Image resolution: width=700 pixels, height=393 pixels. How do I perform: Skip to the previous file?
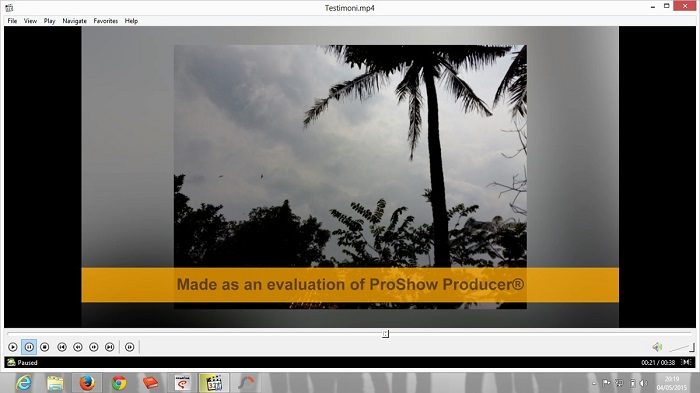tap(62, 347)
